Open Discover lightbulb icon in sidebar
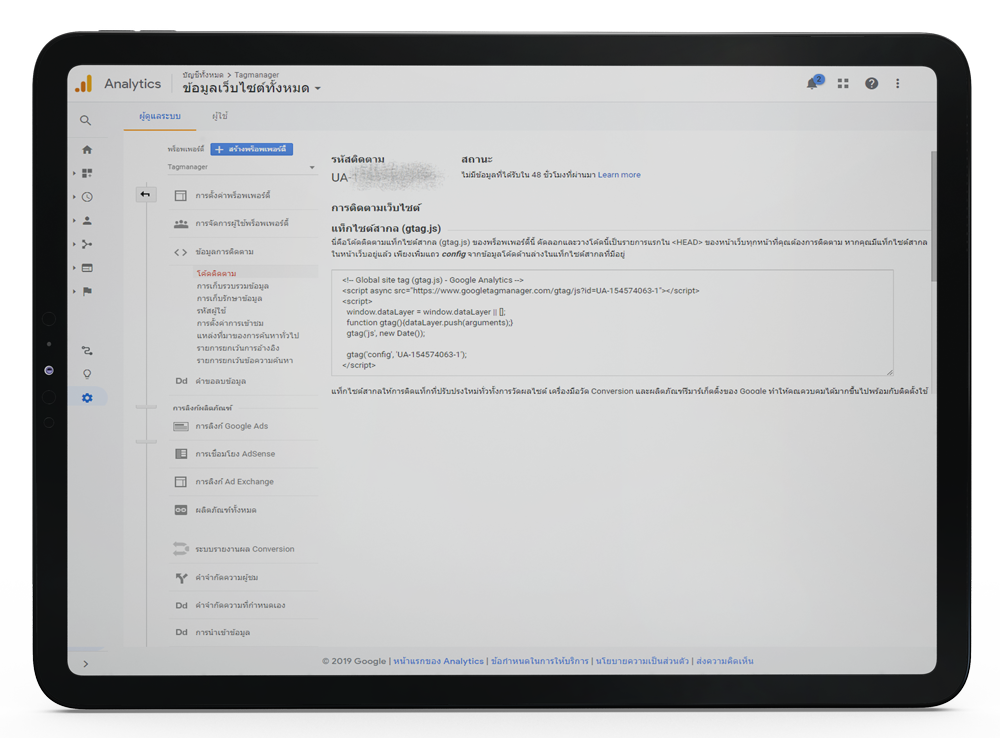1000x738 pixels. point(87,374)
